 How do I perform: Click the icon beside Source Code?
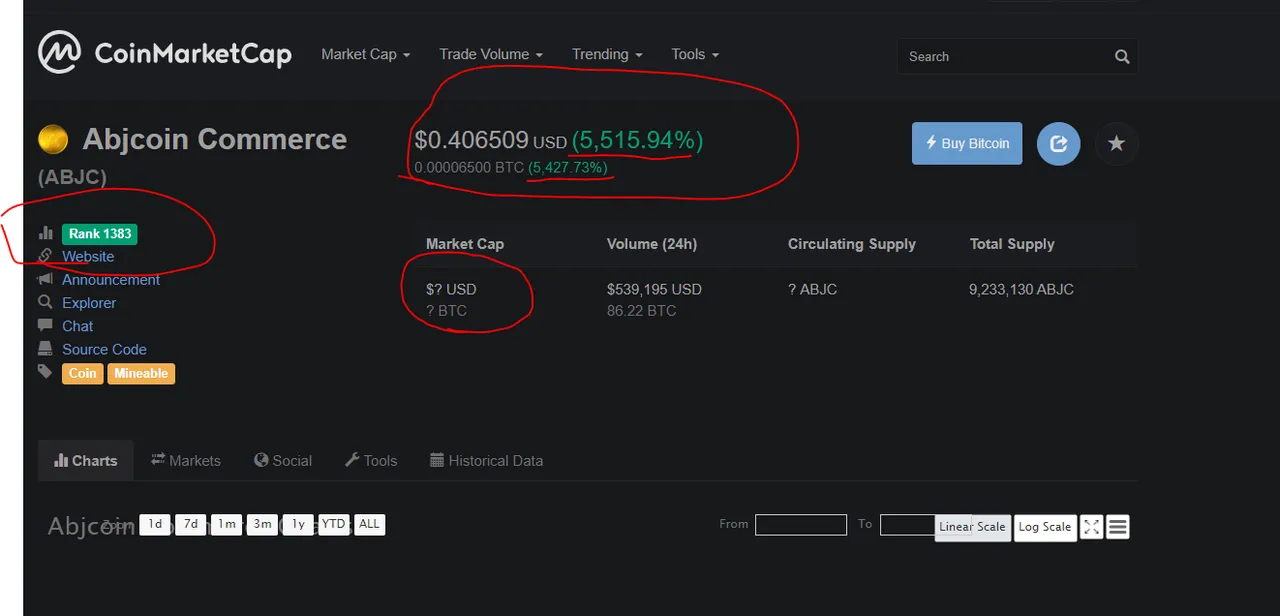pos(45,348)
